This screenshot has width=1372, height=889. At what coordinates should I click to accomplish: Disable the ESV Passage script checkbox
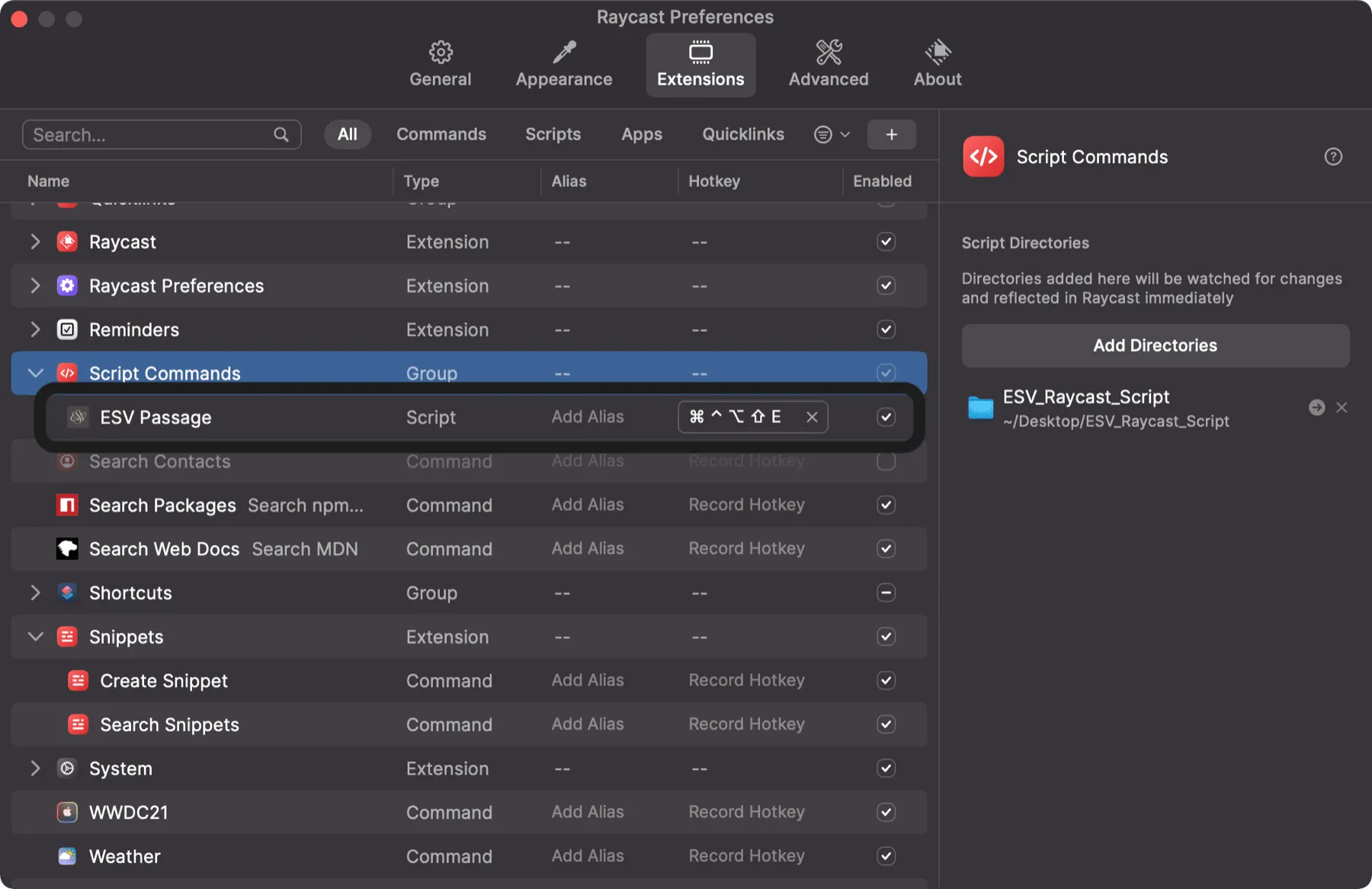885,417
